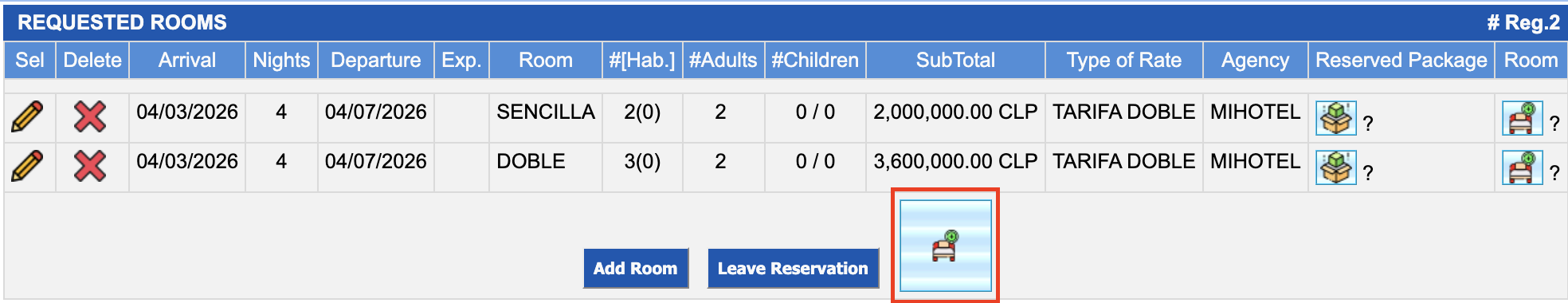Click the large highlighted bed icon button
This screenshot has width=1568, height=303.
[x=946, y=246]
